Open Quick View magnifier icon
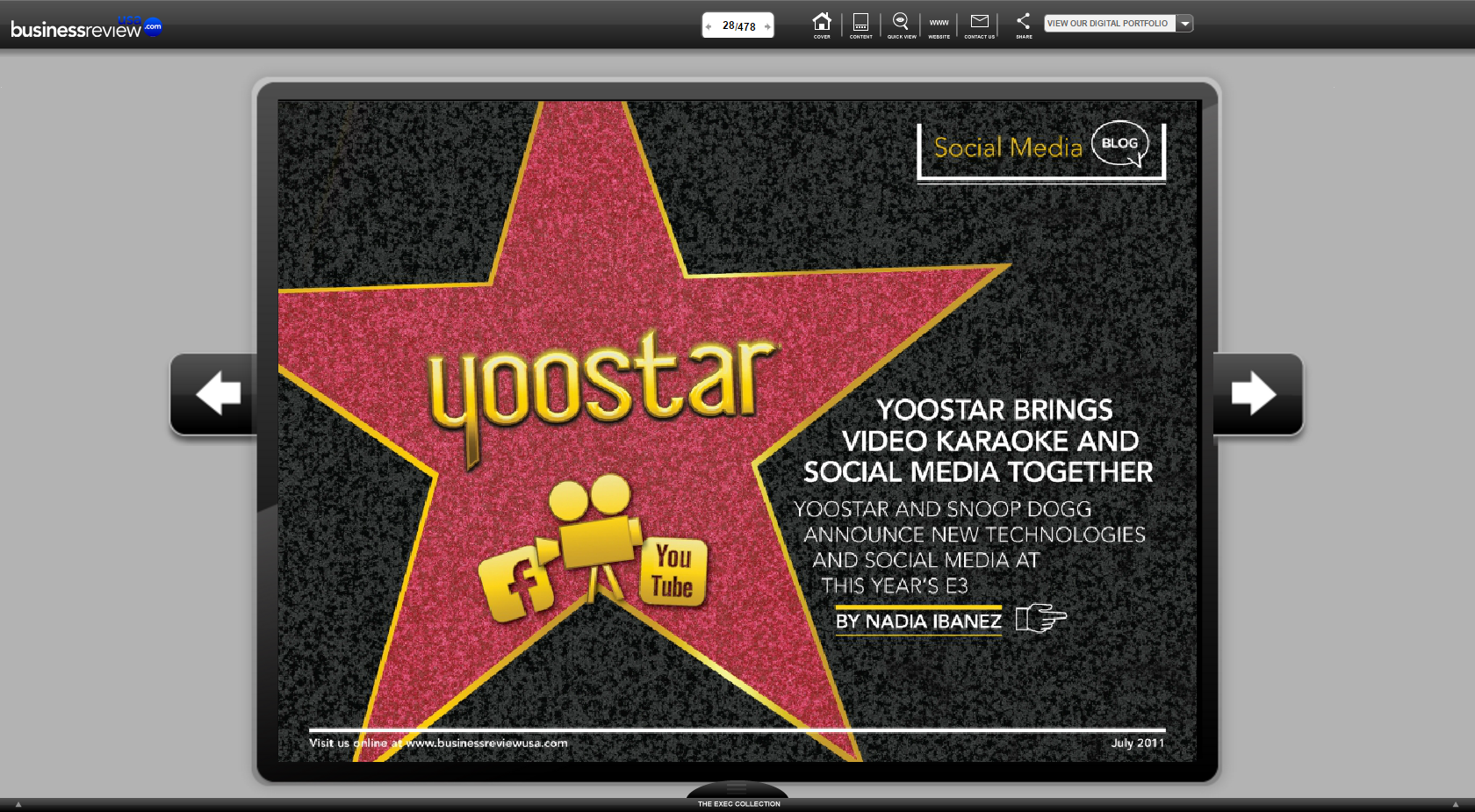The image size is (1475, 812). point(901,24)
